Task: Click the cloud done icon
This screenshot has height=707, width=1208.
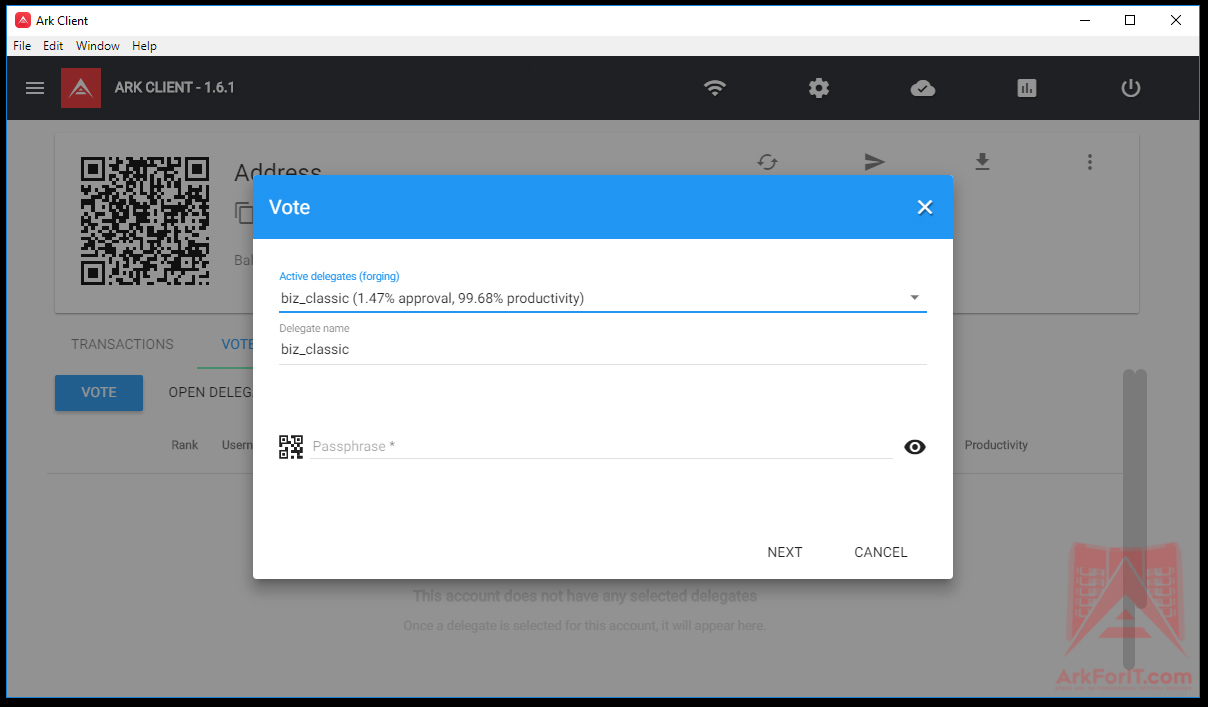Action: point(923,88)
